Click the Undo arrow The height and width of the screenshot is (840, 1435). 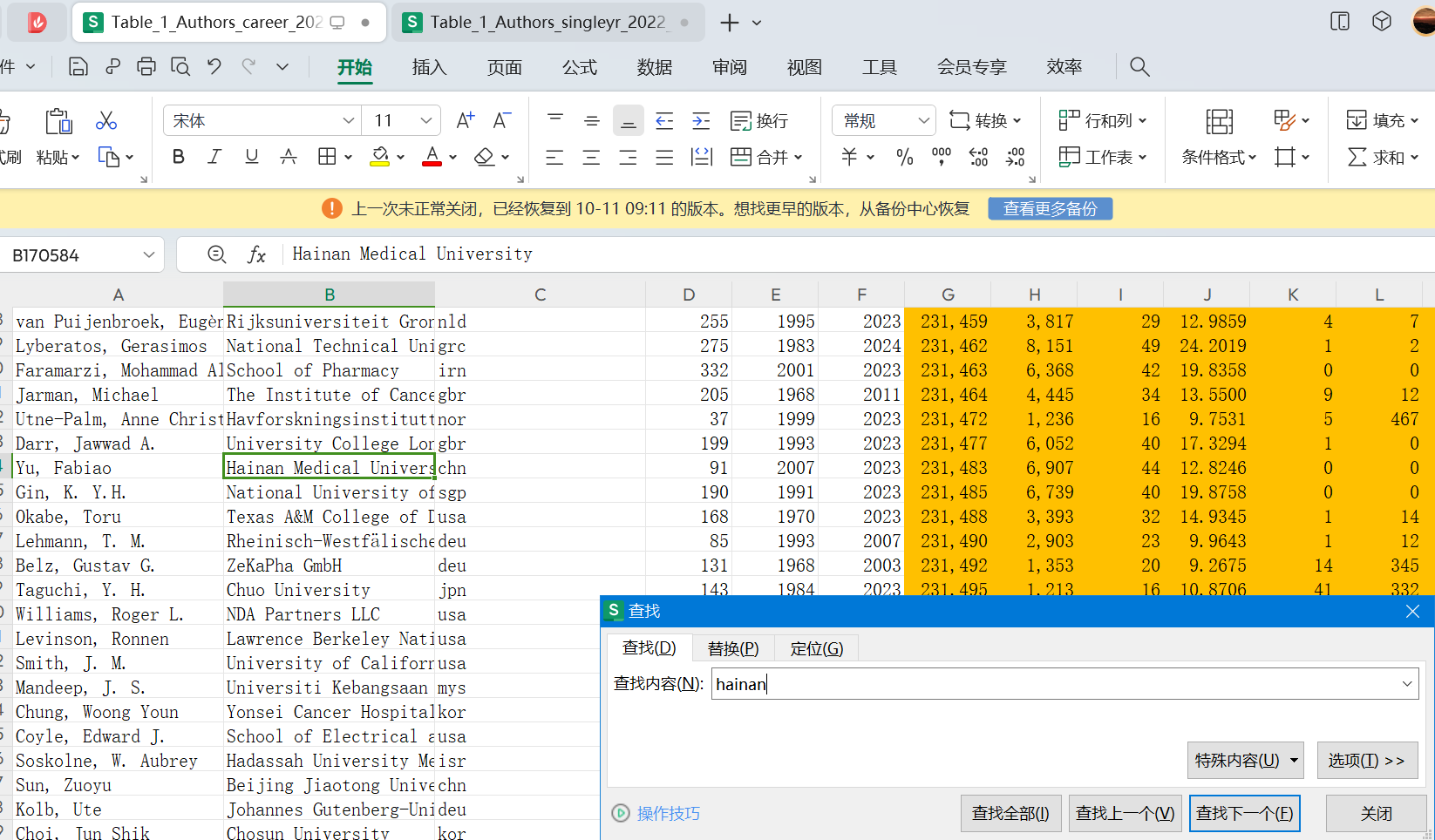coord(214,67)
